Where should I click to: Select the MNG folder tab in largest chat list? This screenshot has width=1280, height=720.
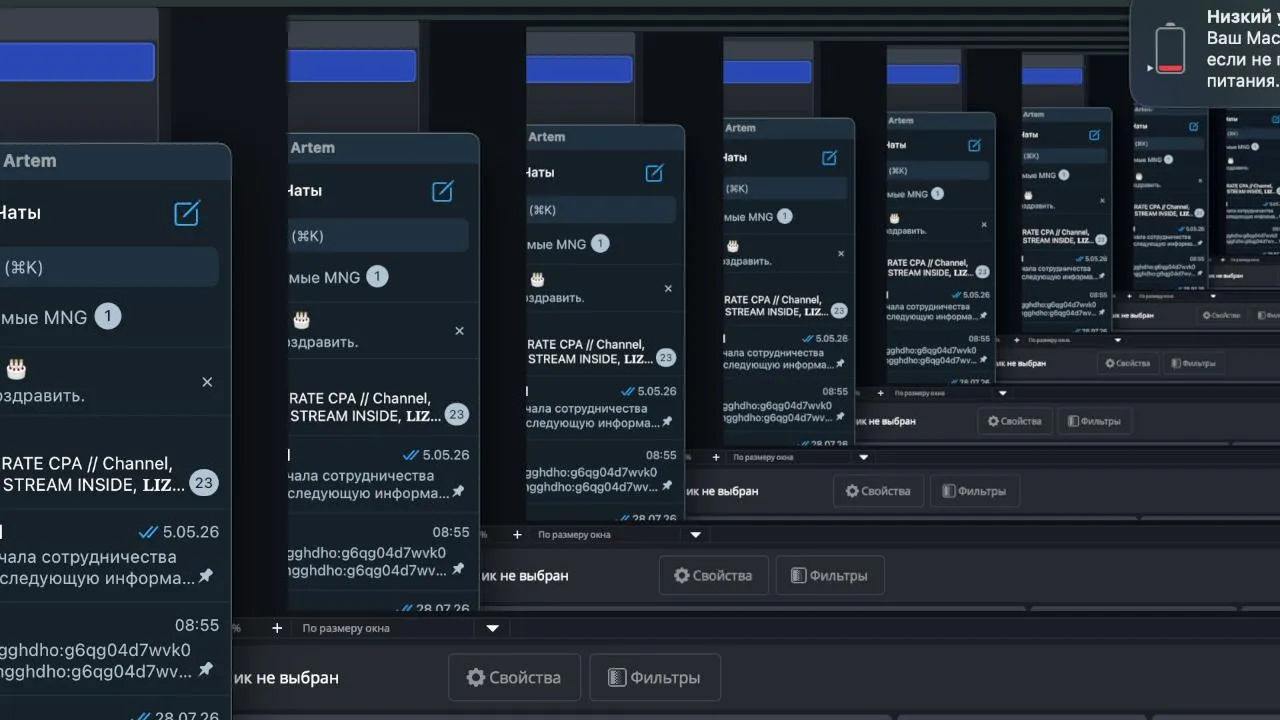coord(60,317)
